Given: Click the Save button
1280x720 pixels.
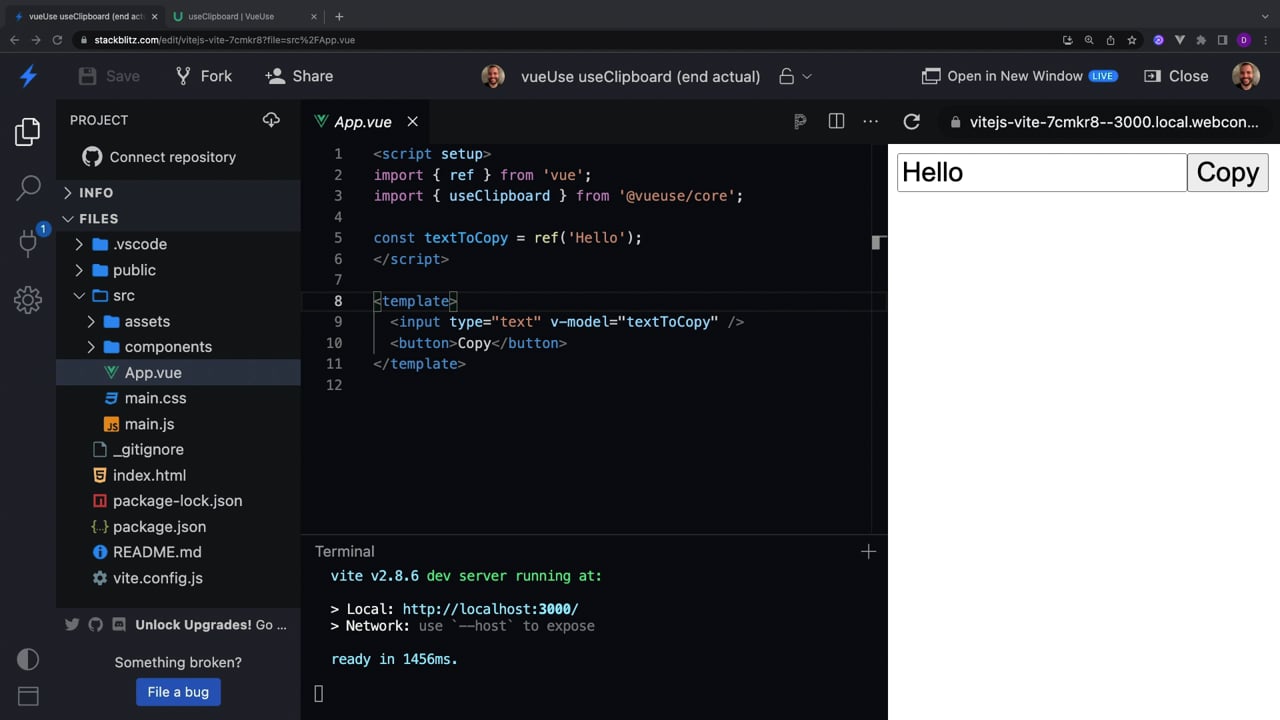Looking at the screenshot, I should coord(109,76).
